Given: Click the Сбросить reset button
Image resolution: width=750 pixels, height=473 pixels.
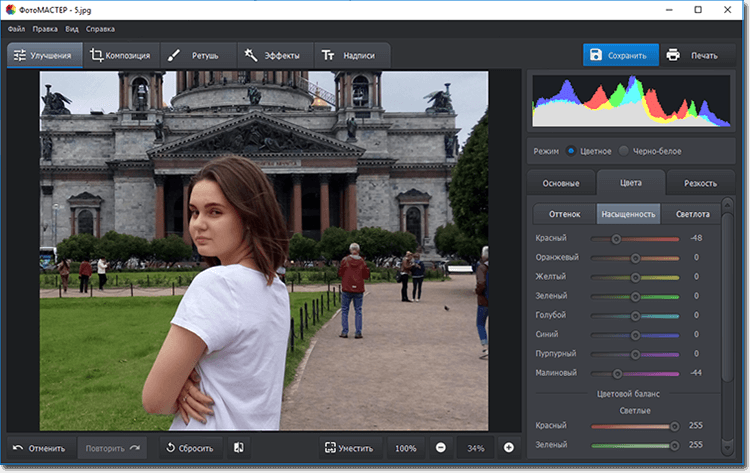Looking at the screenshot, I should [x=189, y=448].
